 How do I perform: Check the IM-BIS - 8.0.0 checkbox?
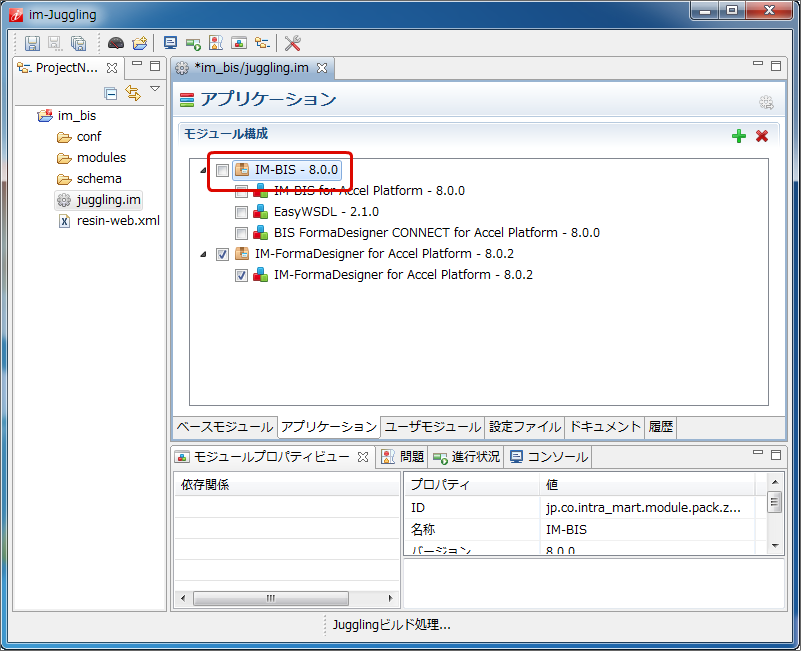pos(222,170)
